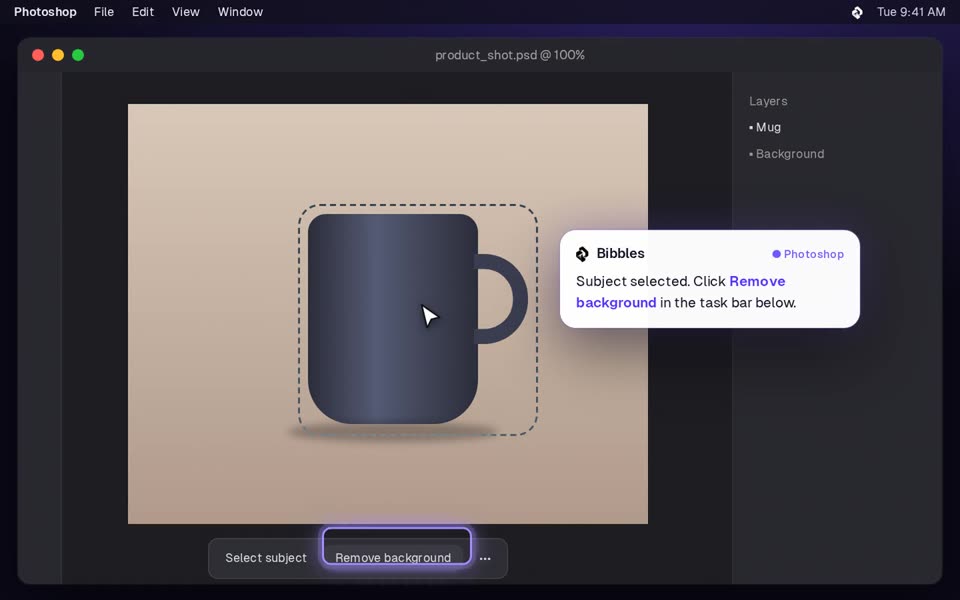Click the Bibbles name in the tooltip
Viewport: 960px width, 600px height.
620,253
